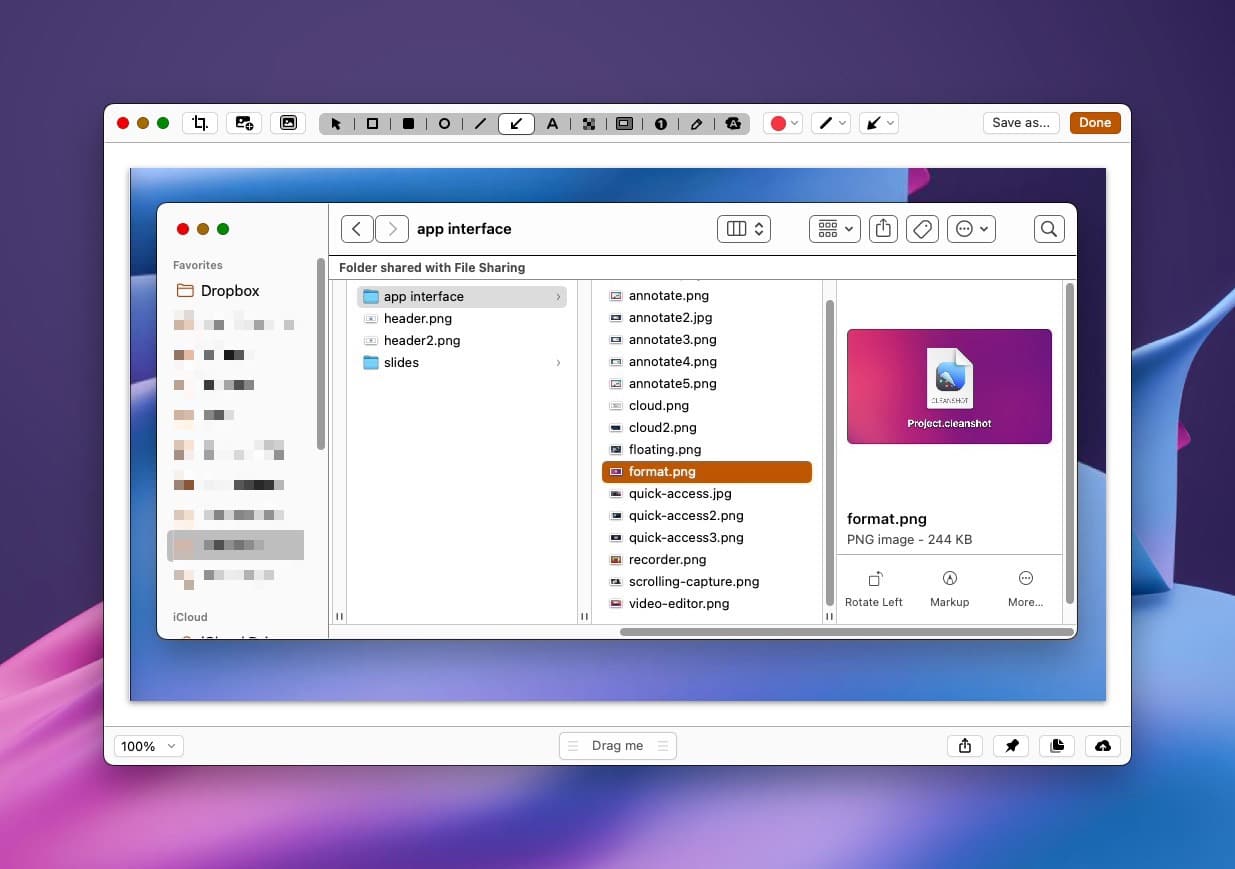Select the pencil drawing tool
This screenshot has width=1235, height=869.
697,124
